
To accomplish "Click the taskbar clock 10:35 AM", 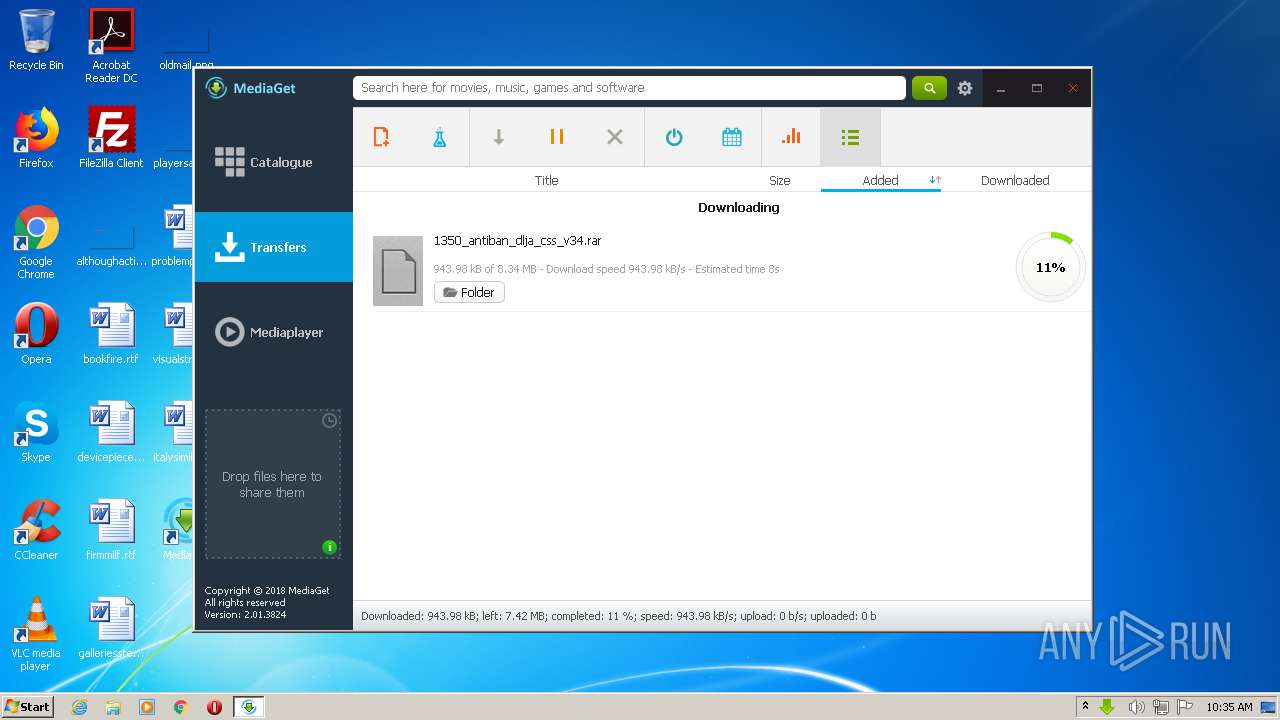I will (1229, 707).
